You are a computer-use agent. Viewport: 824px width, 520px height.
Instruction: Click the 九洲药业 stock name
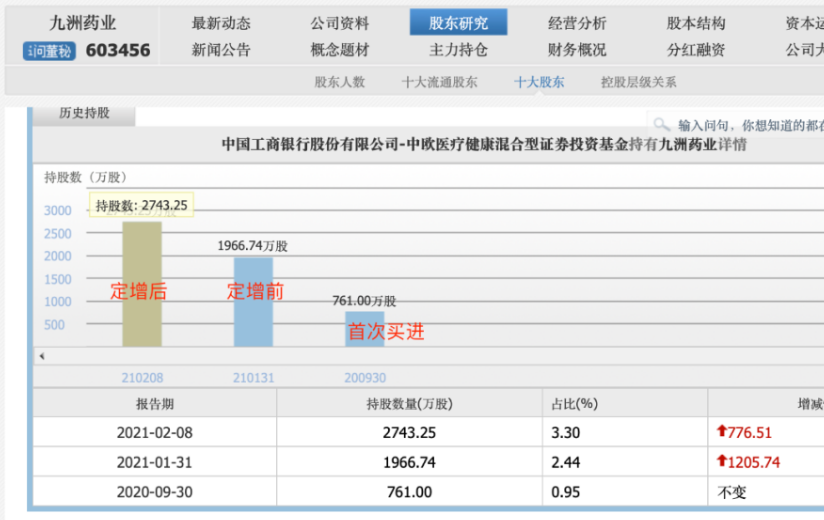tap(83, 23)
